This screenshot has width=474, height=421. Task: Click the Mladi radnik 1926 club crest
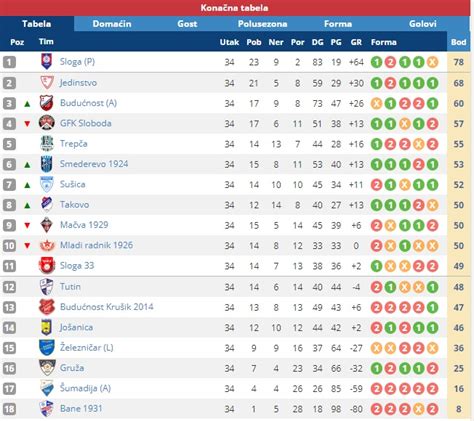coord(47,245)
